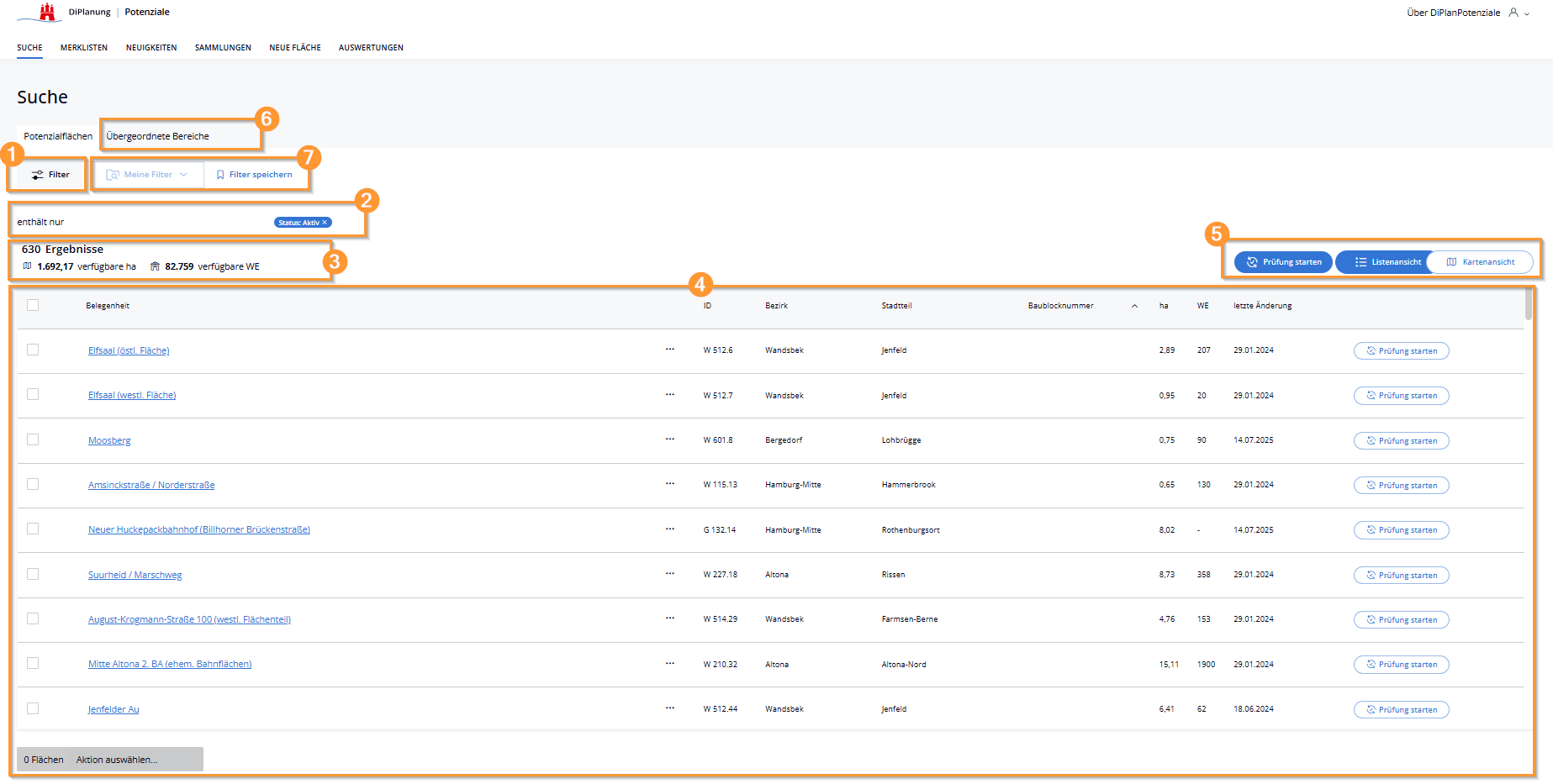Open the Aktion auswählen dropdown
Image resolution: width=1553 pixels, height=784 pixels.
click(x=117, y=760)
